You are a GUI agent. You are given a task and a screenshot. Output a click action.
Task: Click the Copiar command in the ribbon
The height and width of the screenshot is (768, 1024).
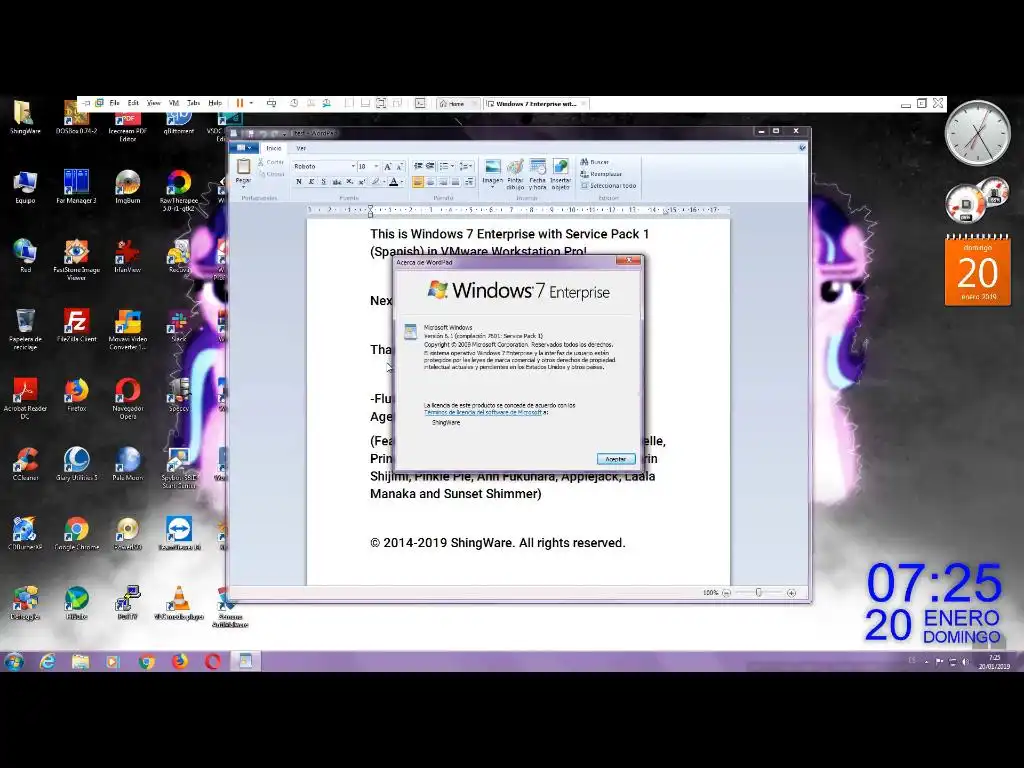(x=271, y=174)
